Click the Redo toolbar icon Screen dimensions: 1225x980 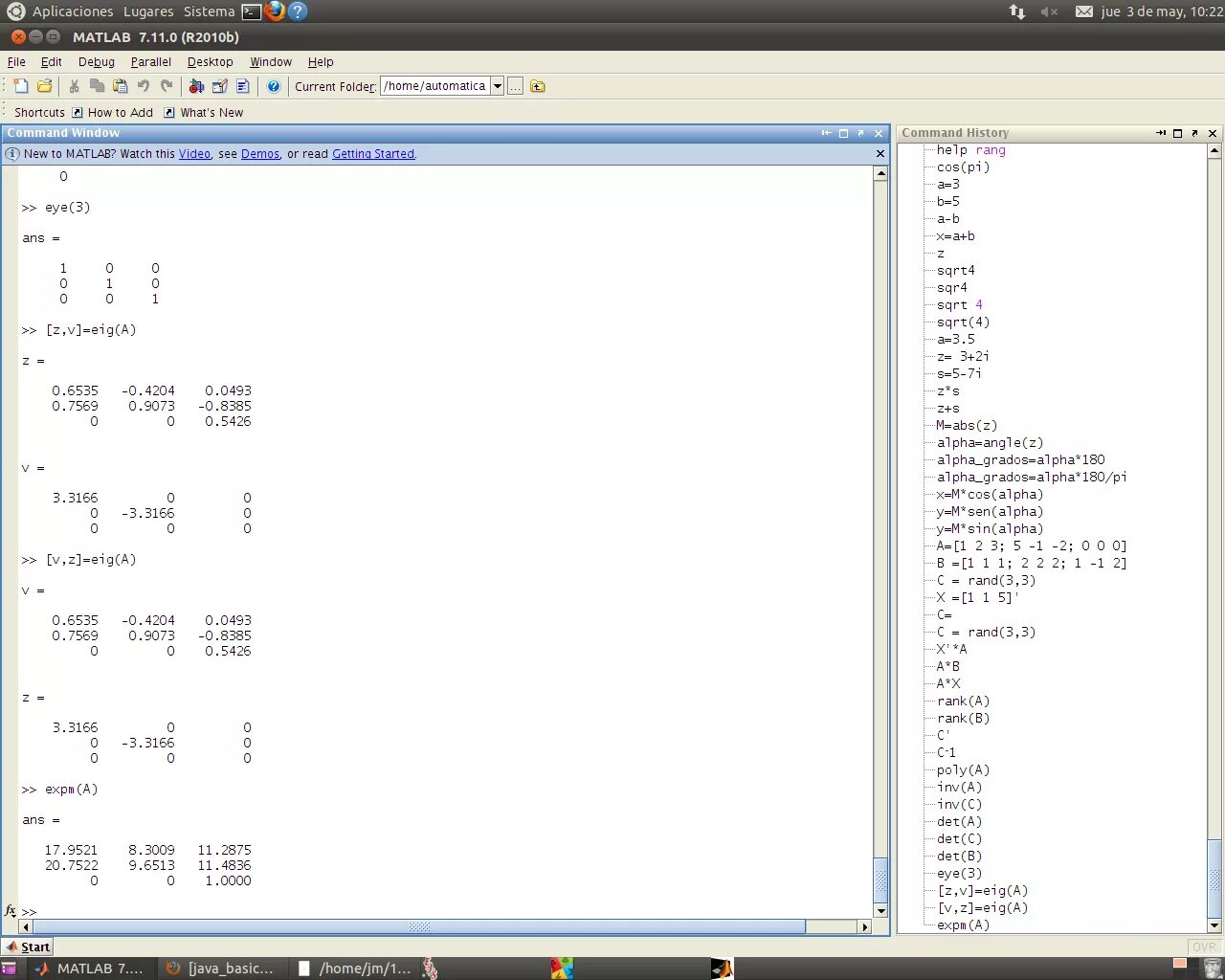[167, 86]
